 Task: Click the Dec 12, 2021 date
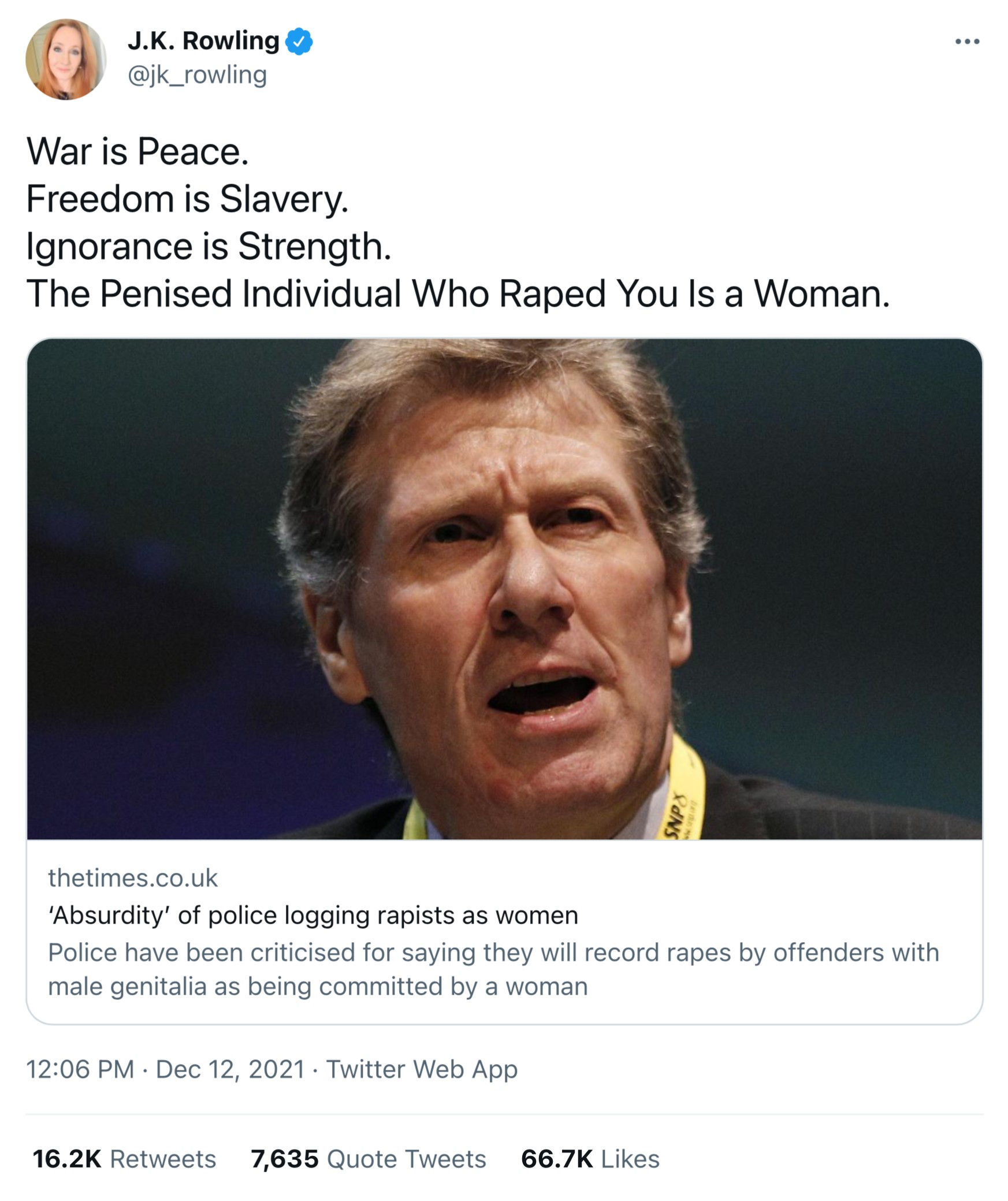coord(230,1069)
